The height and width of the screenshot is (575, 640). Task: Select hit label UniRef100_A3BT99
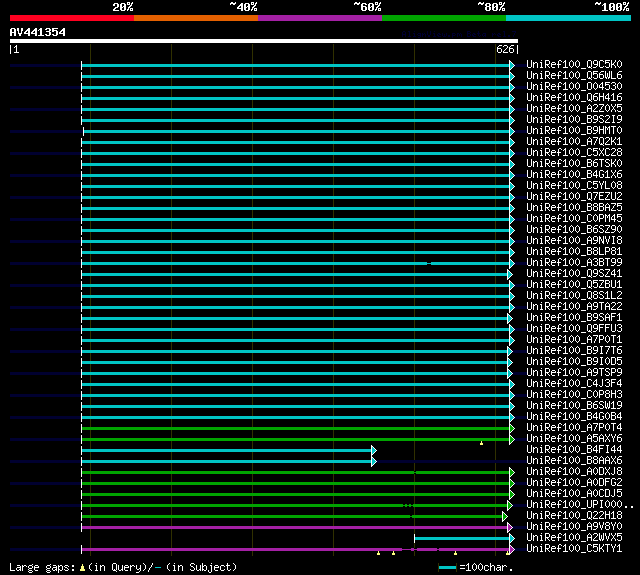click(574, 263)
